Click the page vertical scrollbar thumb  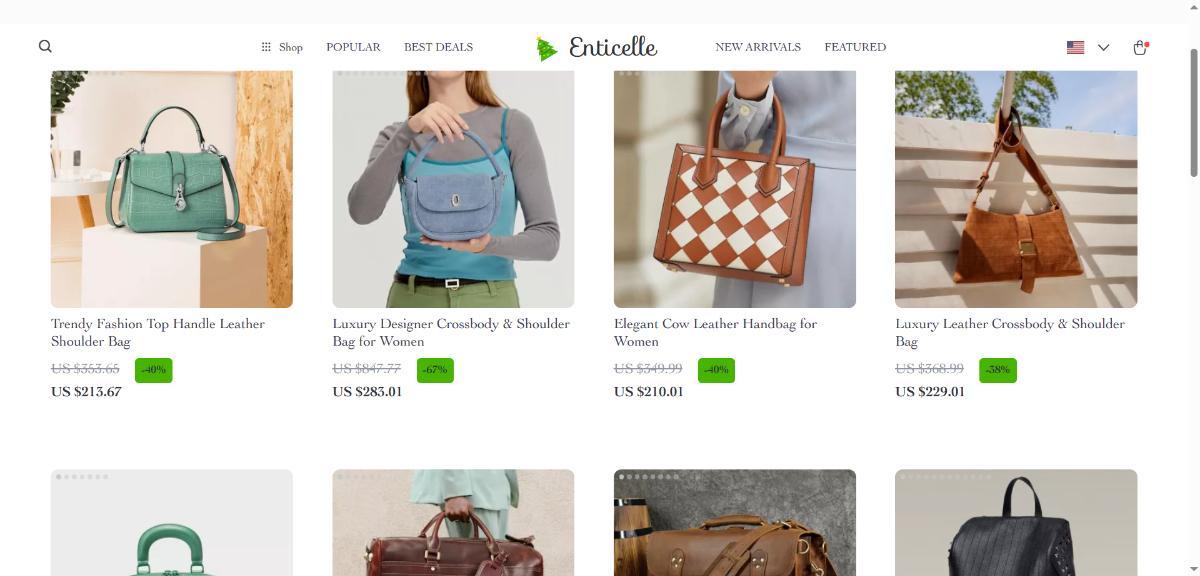tap(1192, 111)
